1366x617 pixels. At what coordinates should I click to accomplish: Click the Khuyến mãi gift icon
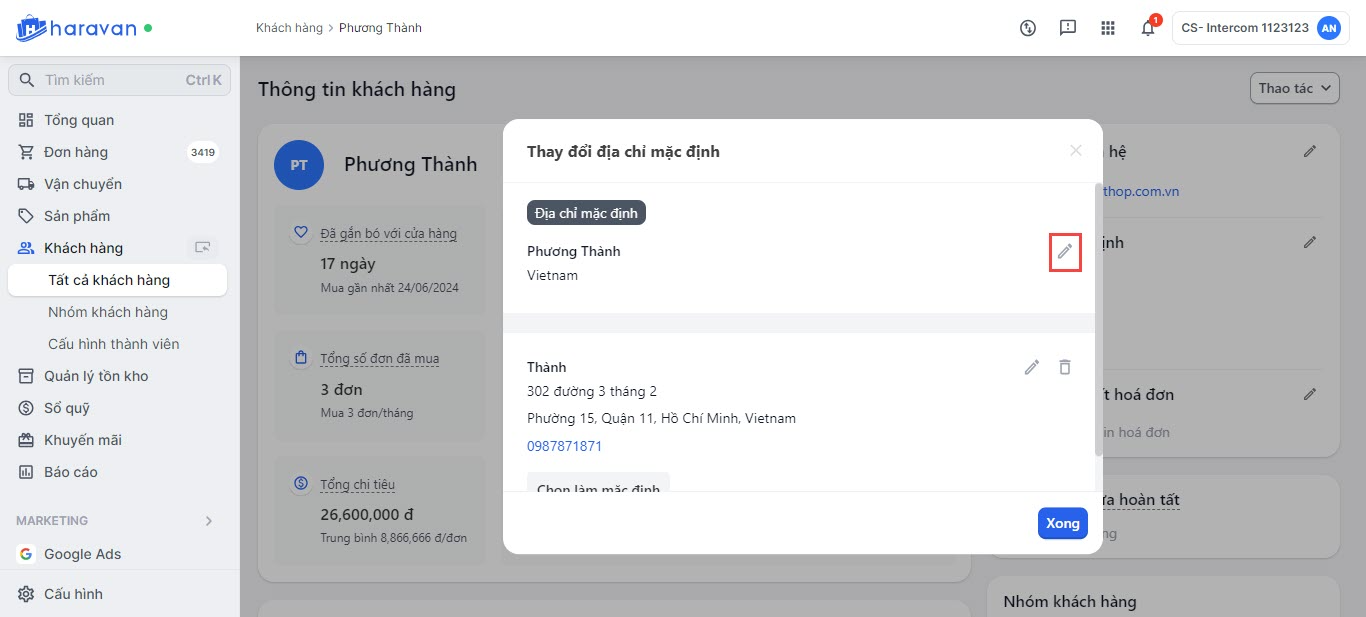pyautogui.click(x=26, y=440)
